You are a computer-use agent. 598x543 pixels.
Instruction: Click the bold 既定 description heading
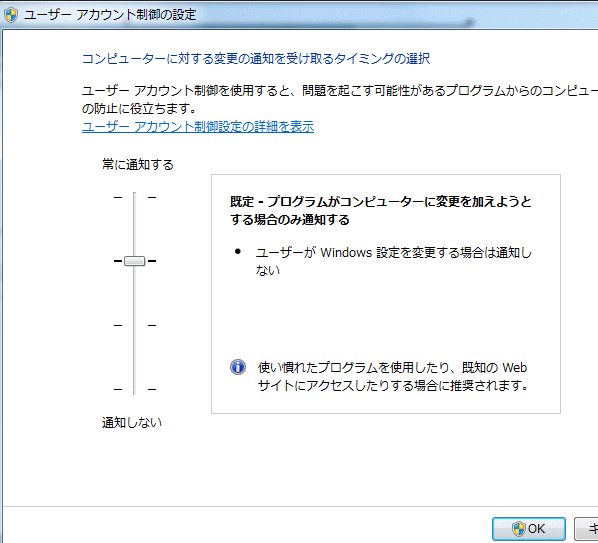coord(381,210)
